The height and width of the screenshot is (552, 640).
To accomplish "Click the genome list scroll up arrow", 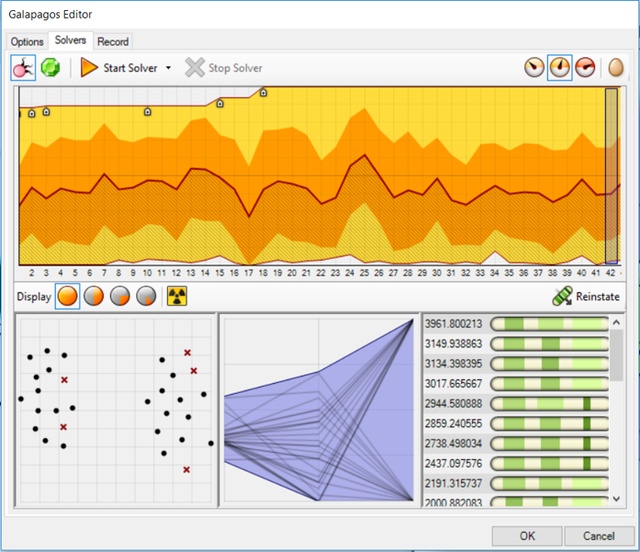I will point(616,323).
